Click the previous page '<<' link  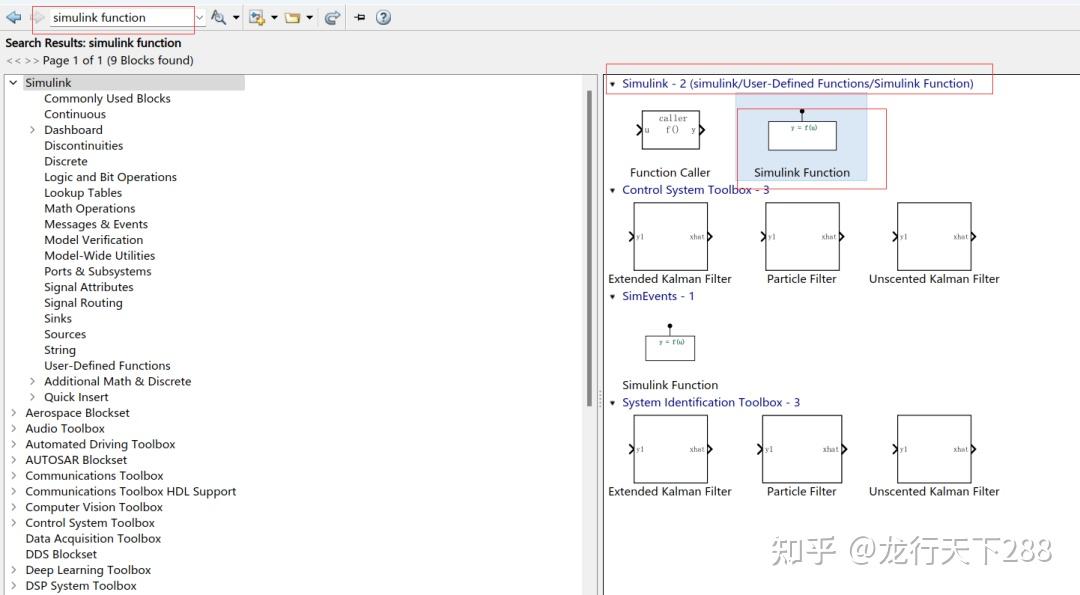[13, 61]
